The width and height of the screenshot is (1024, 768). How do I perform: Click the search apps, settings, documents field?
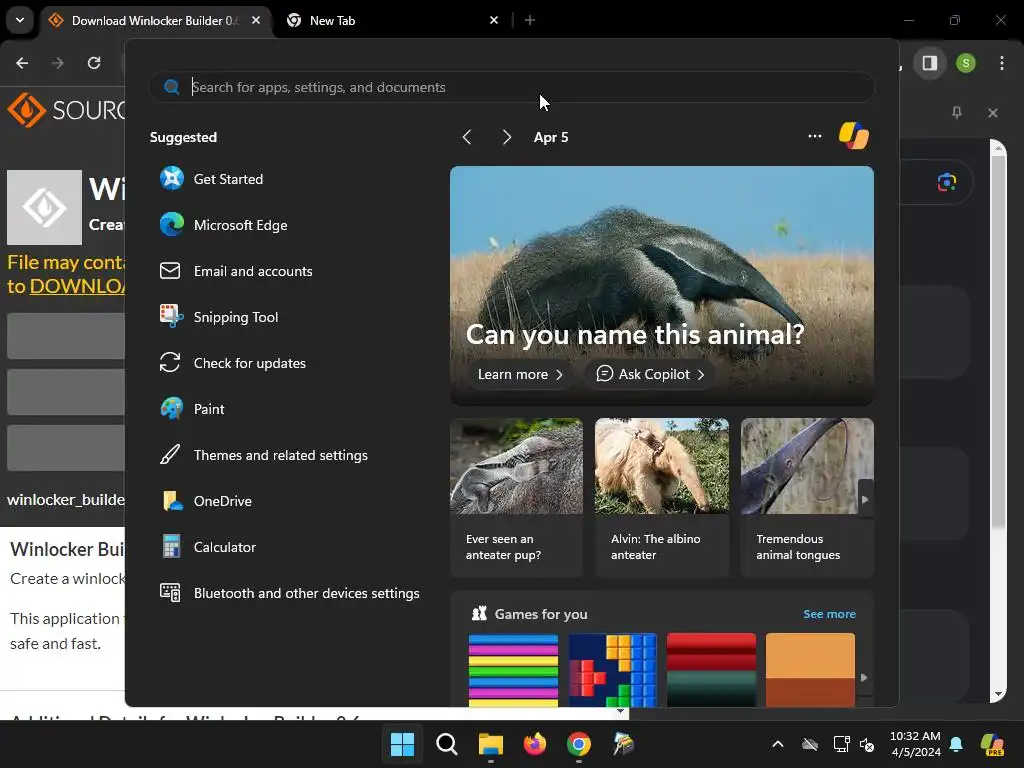(x=511, y=87)
